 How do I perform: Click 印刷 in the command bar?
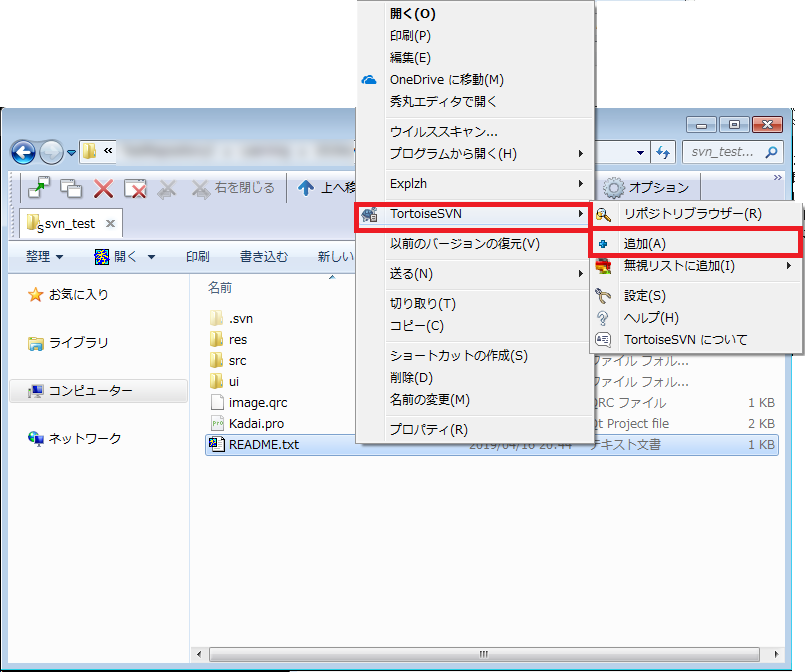click(x=197, y=256)
